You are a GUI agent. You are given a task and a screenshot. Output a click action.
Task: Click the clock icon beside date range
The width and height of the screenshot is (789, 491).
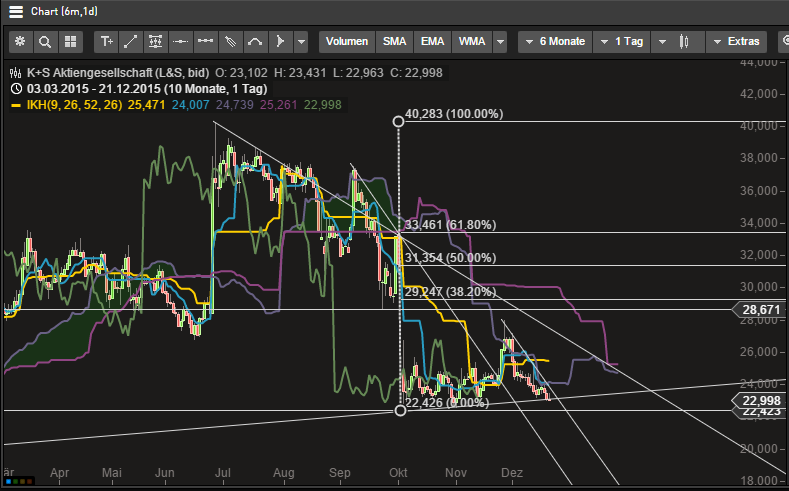[16, 89]
